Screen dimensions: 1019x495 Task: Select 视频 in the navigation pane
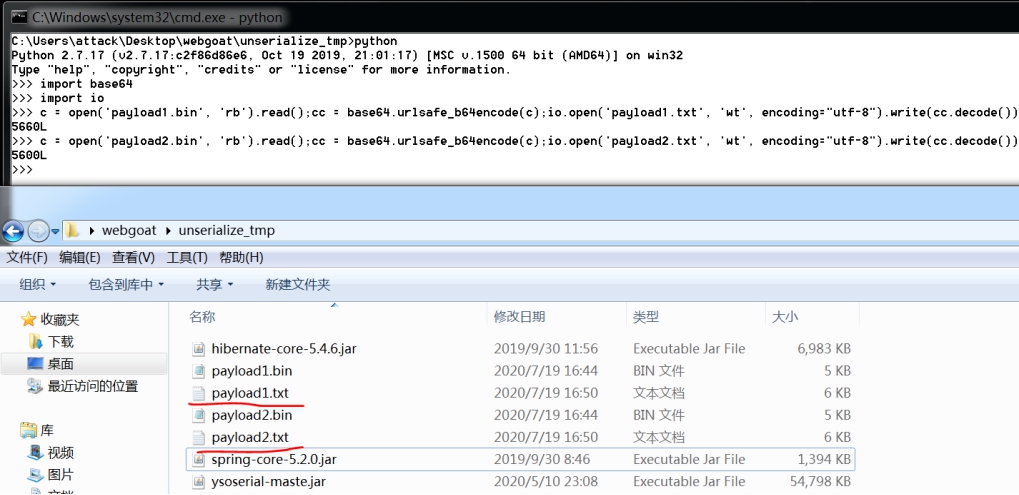[61, 453]
